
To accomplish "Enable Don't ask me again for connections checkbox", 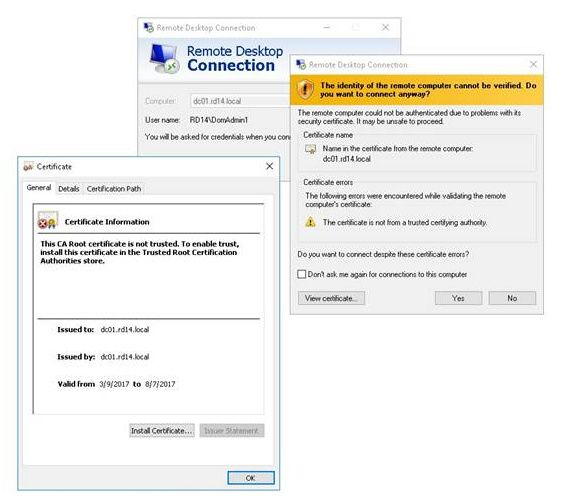I will (x=301, y=274).
